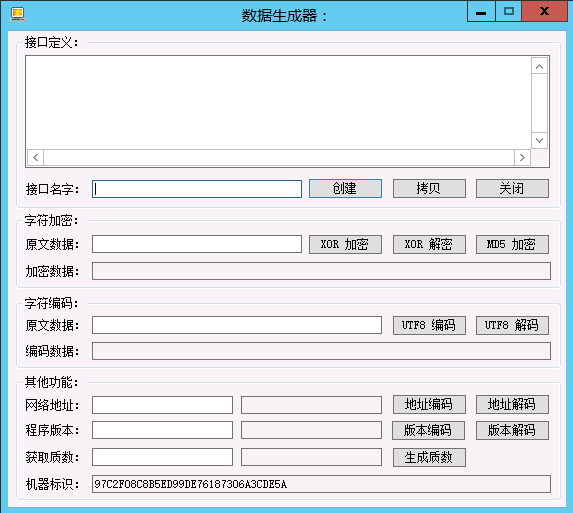
Task: Click the XOR 解密 button
Action: click(x=429, y=244)
